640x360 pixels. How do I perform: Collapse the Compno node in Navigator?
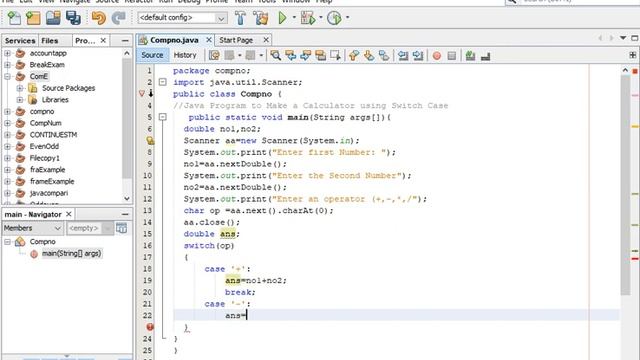(x=7, y=242)
